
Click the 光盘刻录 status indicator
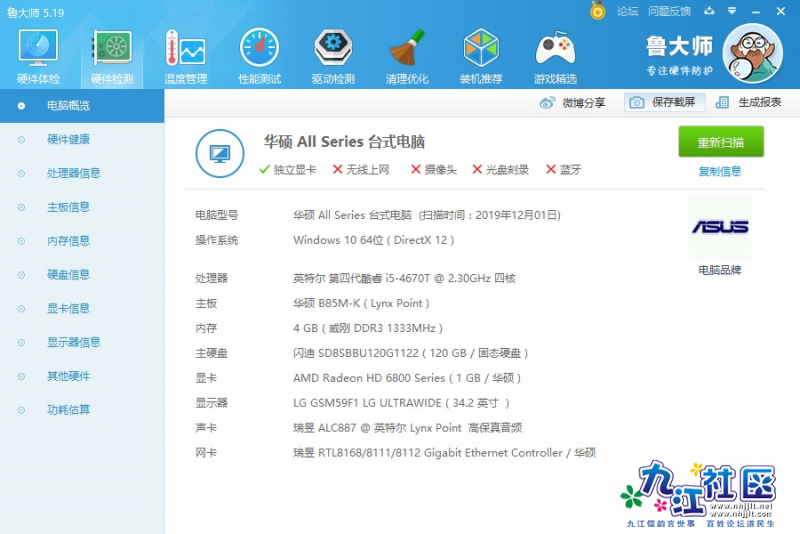(501, 169)
